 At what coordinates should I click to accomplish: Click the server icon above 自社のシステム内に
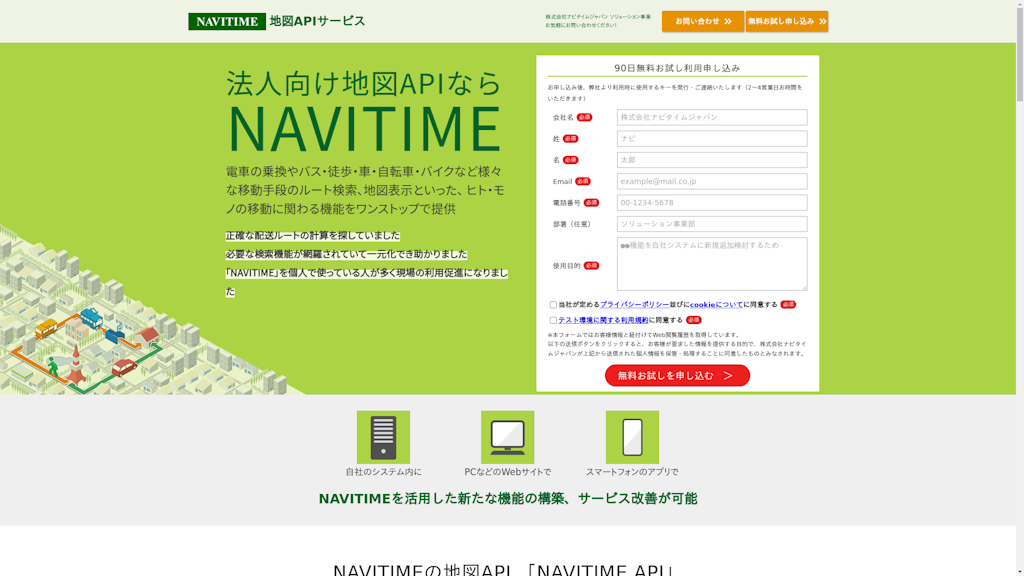(383, 437)
